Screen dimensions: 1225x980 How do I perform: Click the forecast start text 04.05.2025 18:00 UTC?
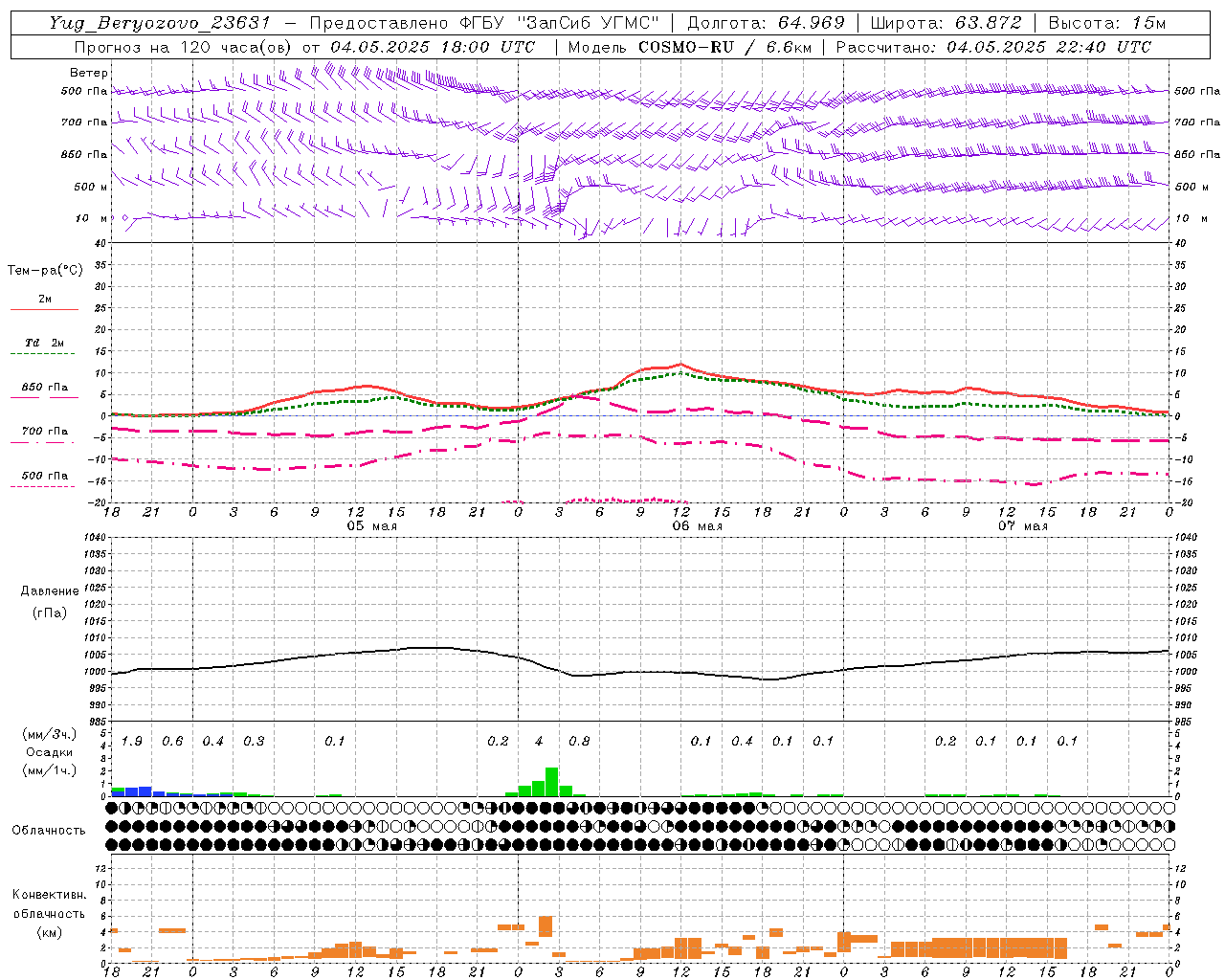(433, 47)
